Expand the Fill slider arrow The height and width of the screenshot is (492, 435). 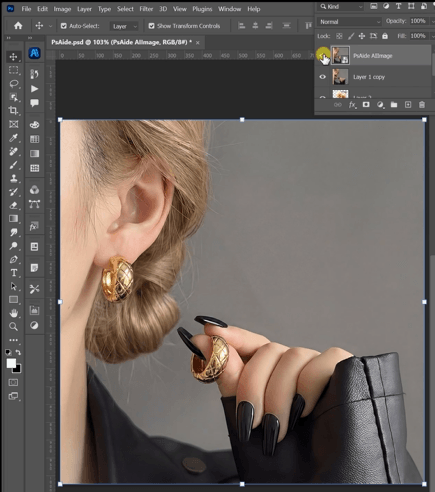click(x=433, y=36)
